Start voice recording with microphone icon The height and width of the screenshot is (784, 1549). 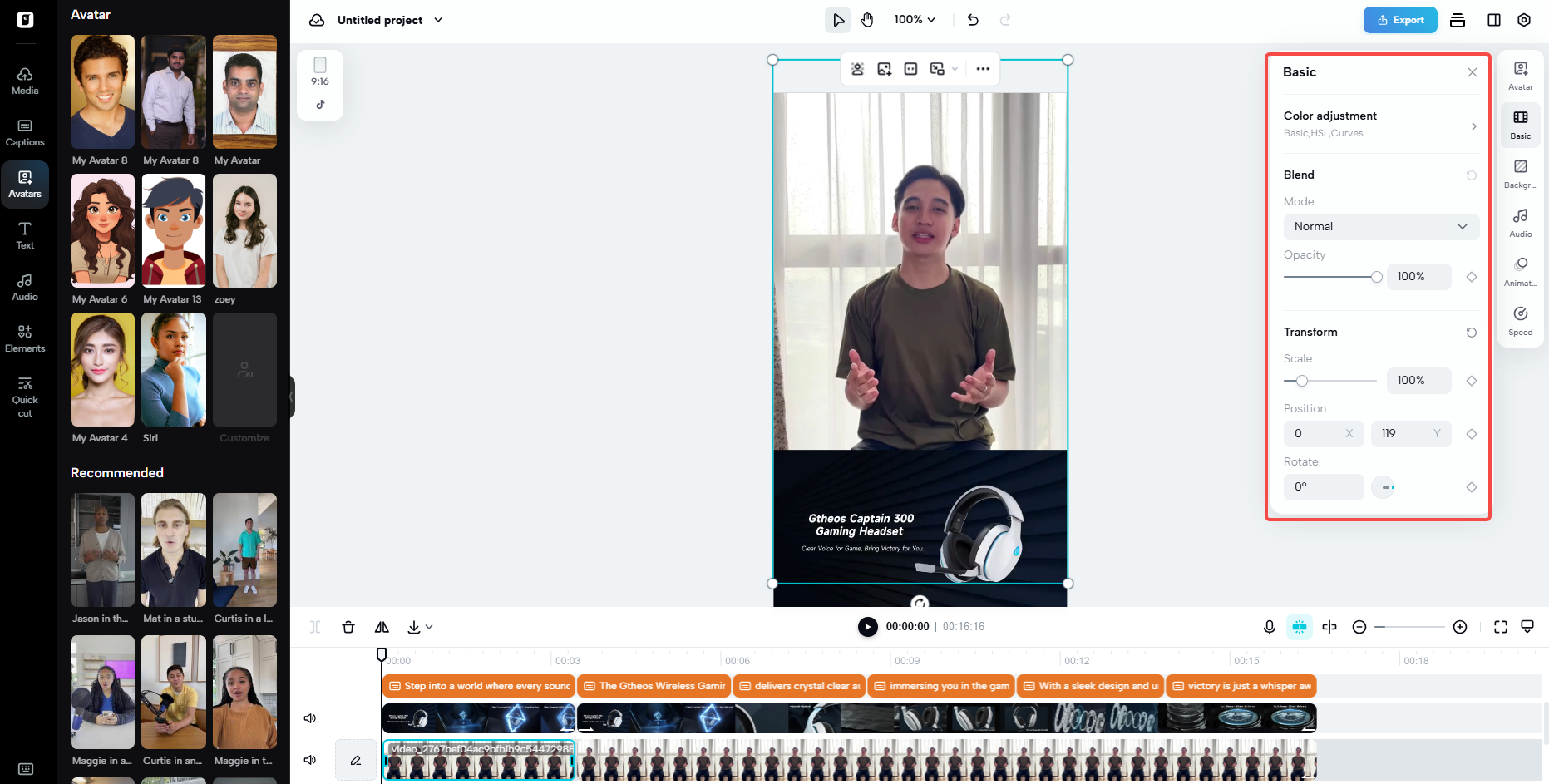click(1270, 627)
